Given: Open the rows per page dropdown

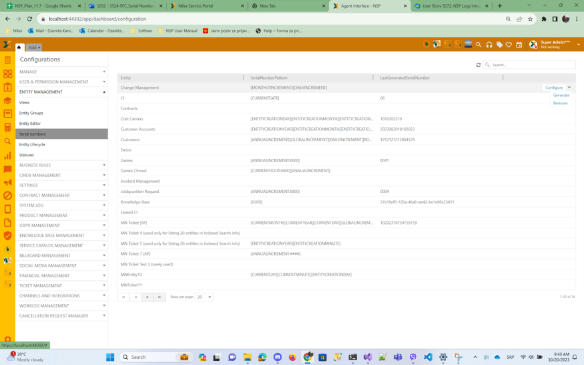Looking at the screenshot, I should click(x=204, y=297).
